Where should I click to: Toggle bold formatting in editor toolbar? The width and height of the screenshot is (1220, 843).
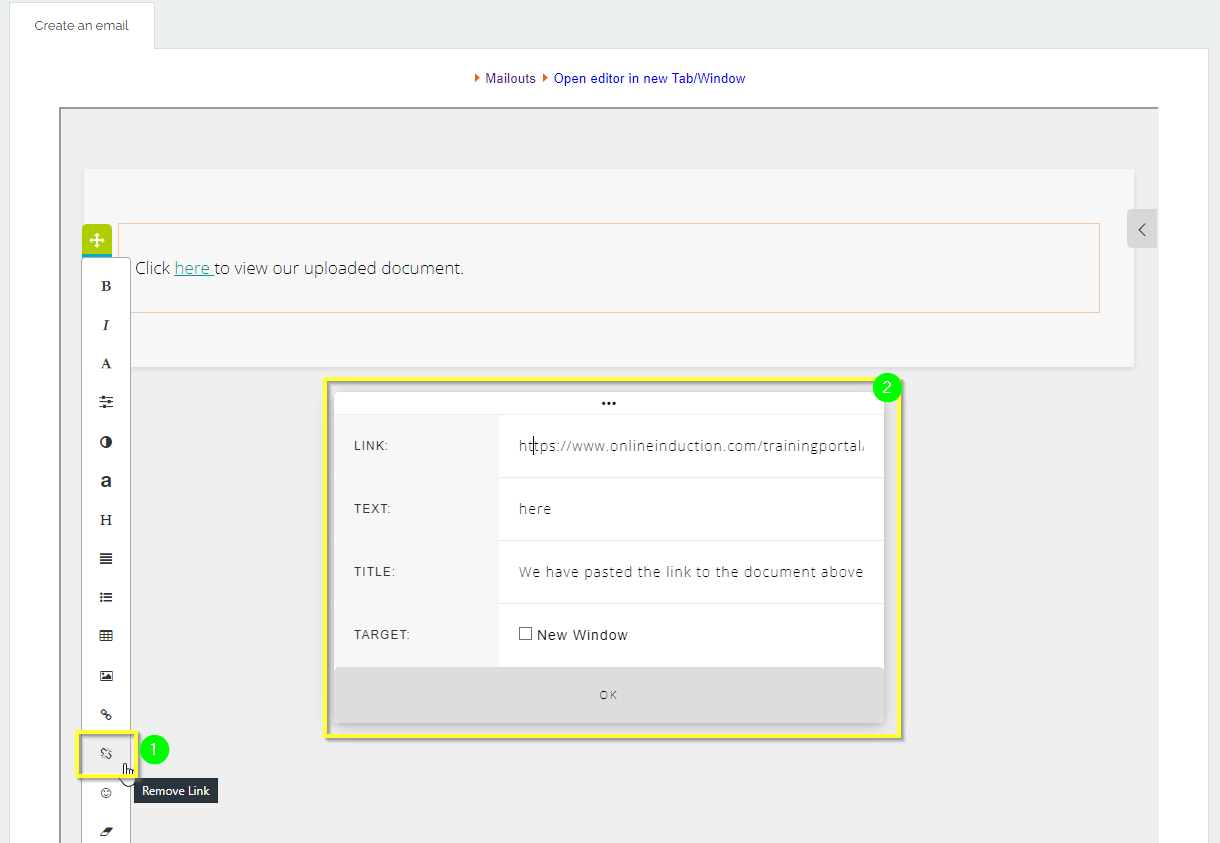(106, 286)
